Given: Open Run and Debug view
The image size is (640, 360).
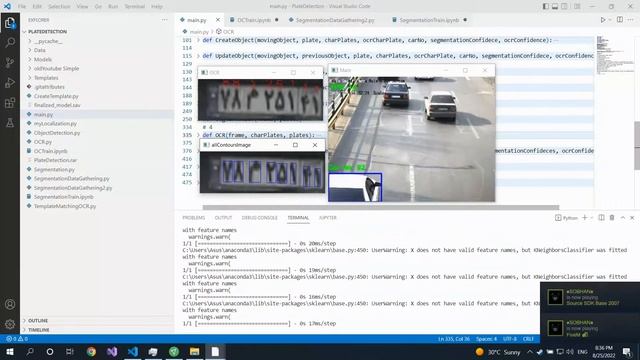Looking at the screenshot, I should click(10, 82).
